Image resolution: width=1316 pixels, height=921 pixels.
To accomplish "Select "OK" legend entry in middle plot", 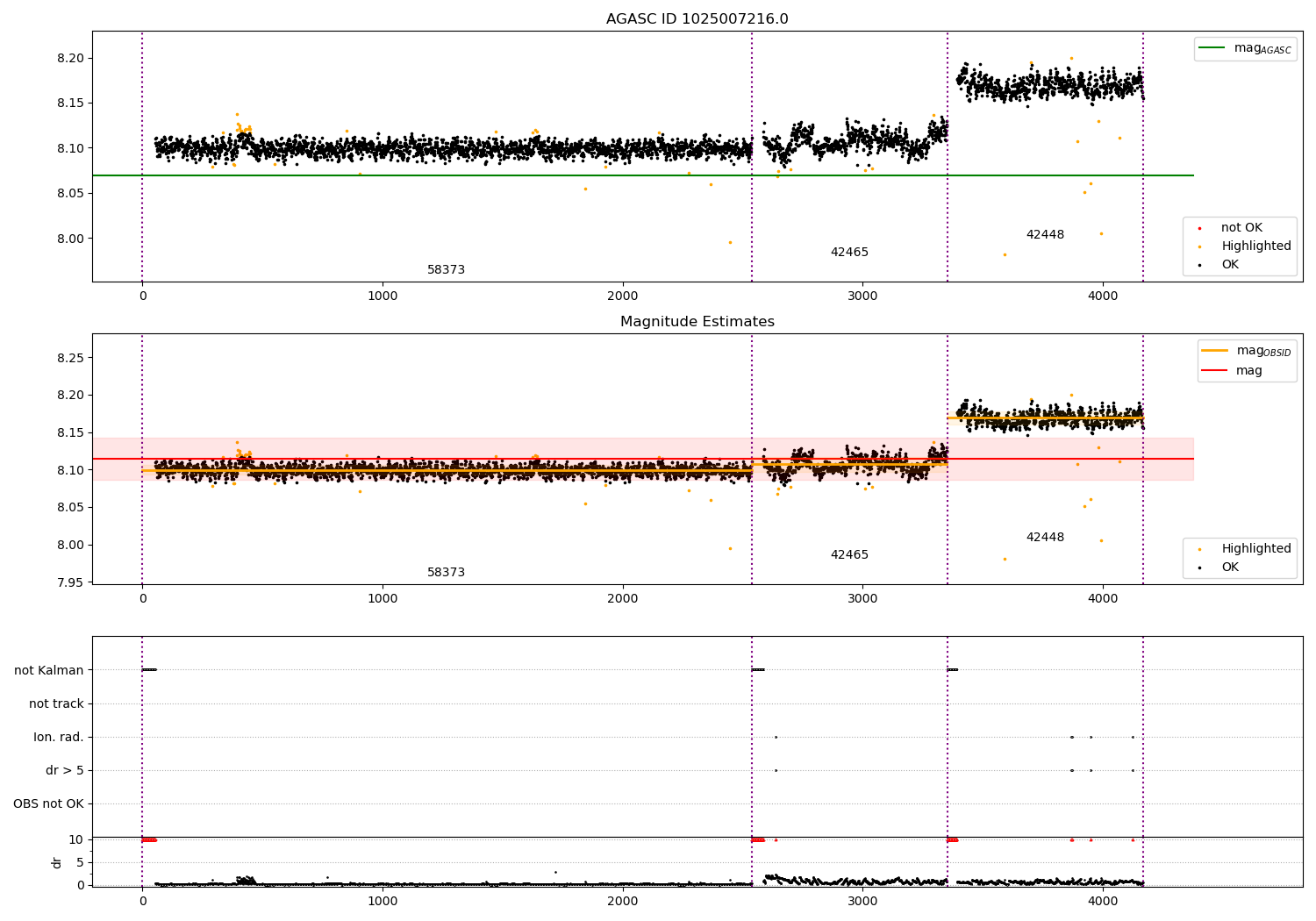I will click(1230, 567).
